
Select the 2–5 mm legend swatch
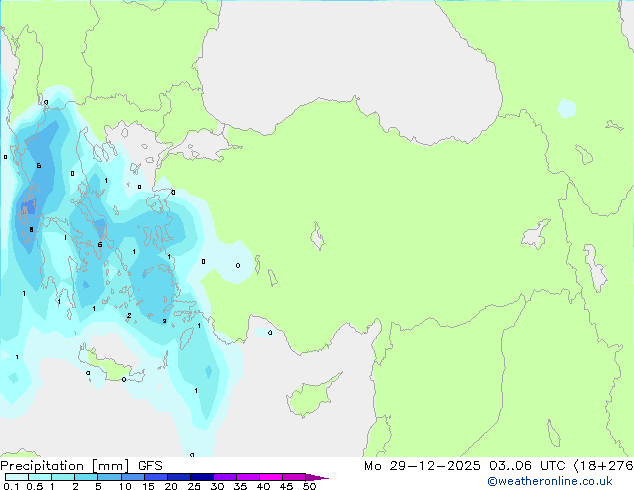point(86,477)
